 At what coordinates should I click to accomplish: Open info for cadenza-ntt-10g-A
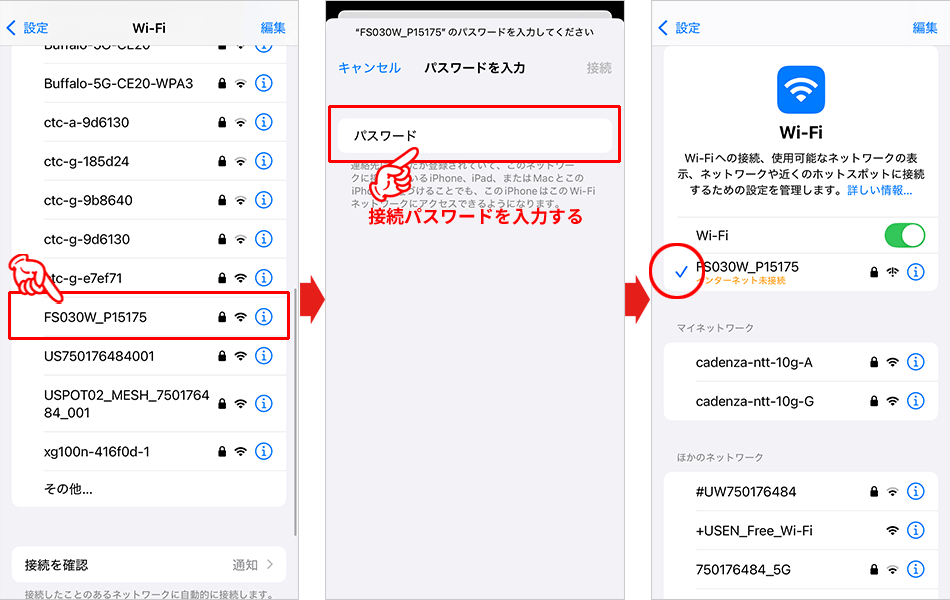[916, 362]
